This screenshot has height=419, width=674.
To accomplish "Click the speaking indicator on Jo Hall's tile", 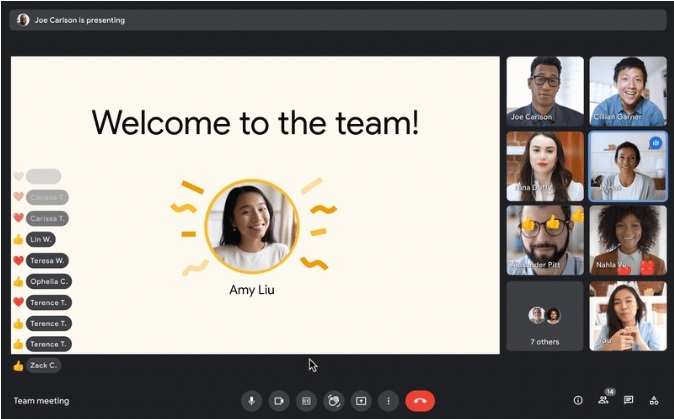I will [656, 143].
